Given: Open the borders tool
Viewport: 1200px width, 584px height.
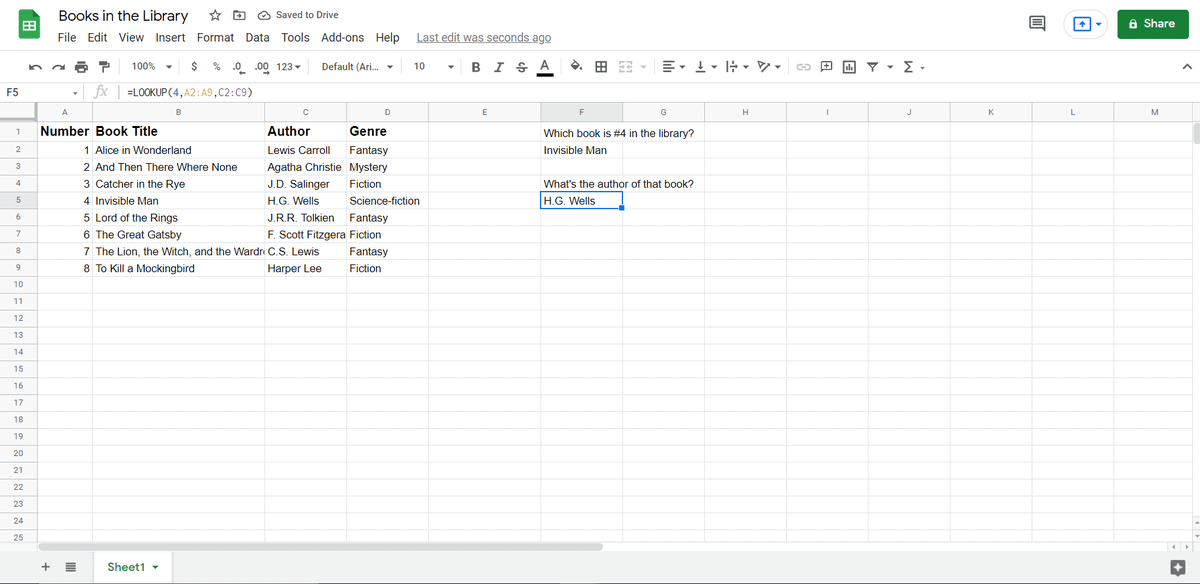Looking at the screenshot, I should tap(601, 67).
